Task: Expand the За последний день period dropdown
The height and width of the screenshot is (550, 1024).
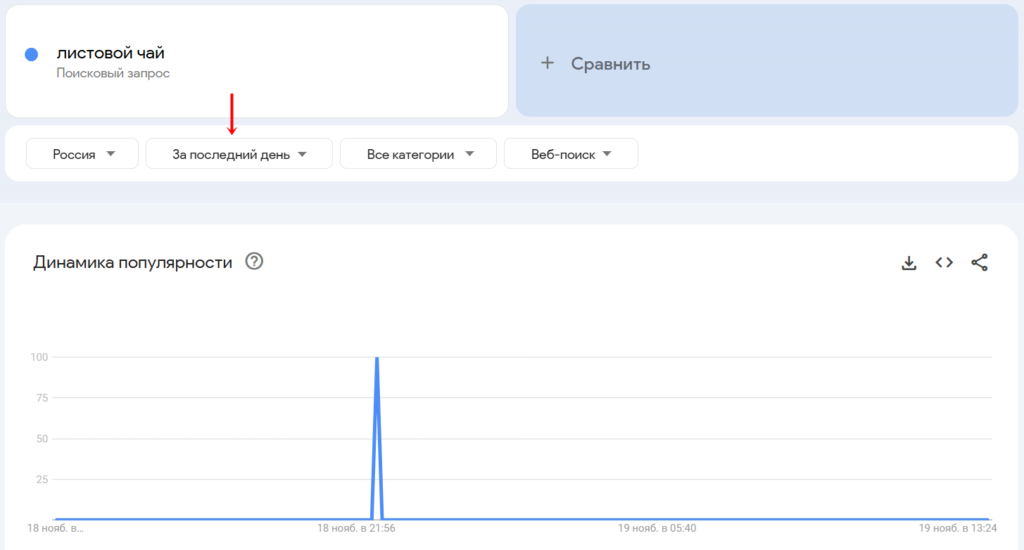Action: tap(239, 154)
